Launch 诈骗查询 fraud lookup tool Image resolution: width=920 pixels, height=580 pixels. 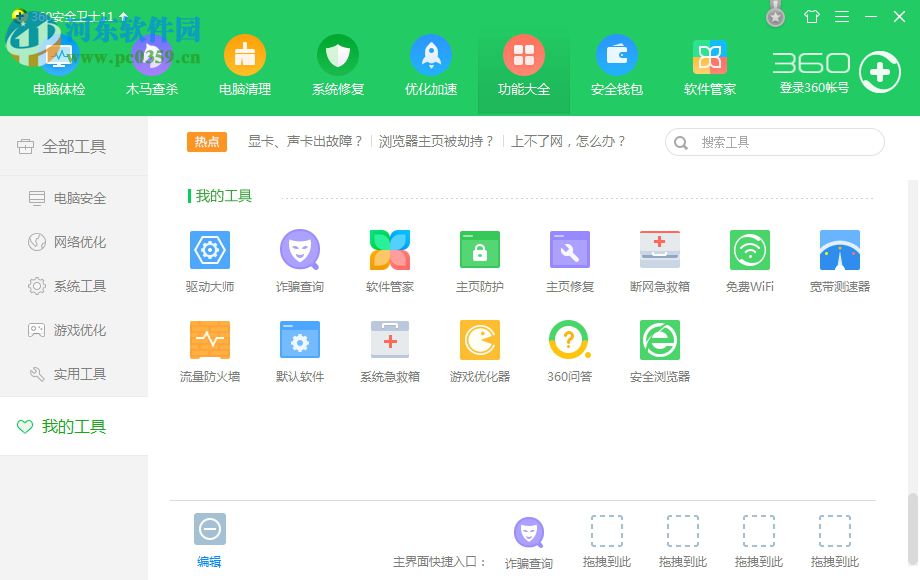(x=299, y=258)
